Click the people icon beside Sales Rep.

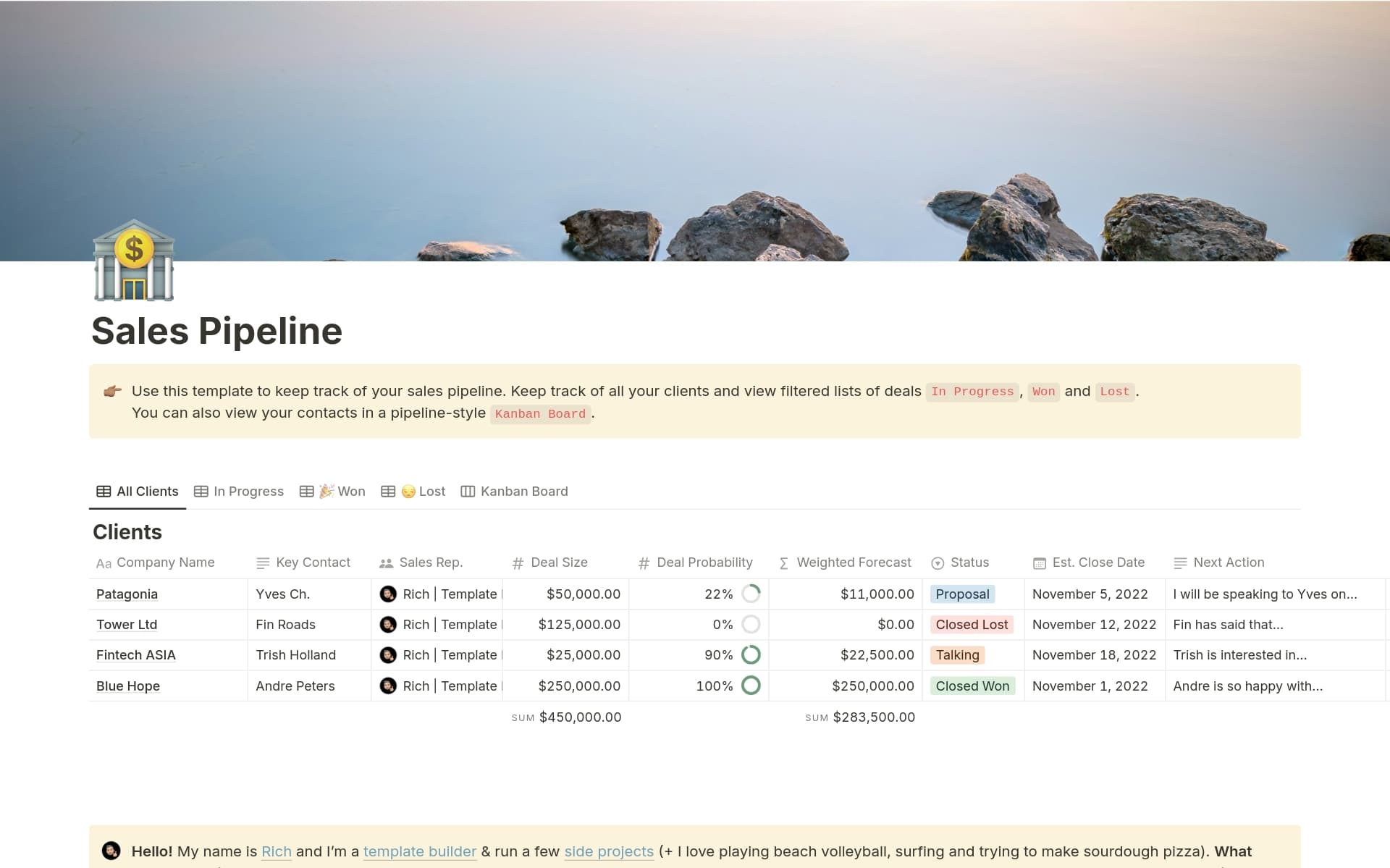[386, 563]
